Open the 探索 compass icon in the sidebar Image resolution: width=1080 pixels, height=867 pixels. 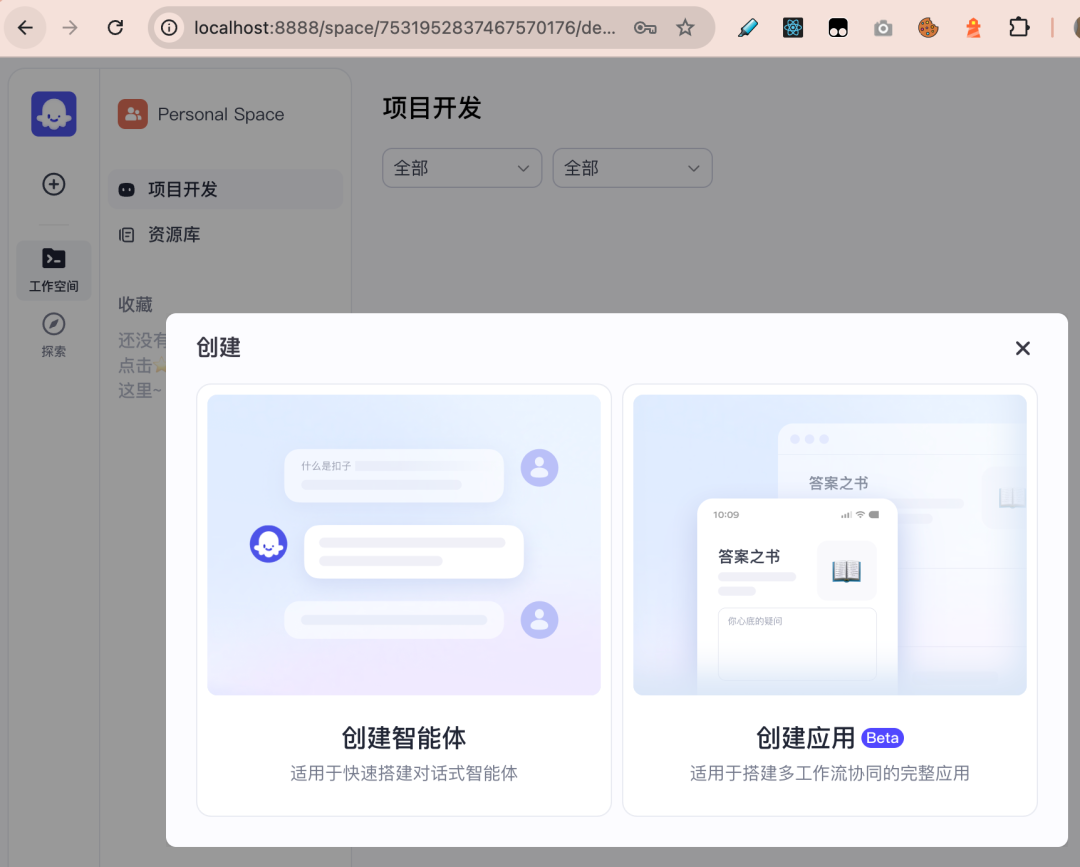pyautogui.click(x=53, y=325)
